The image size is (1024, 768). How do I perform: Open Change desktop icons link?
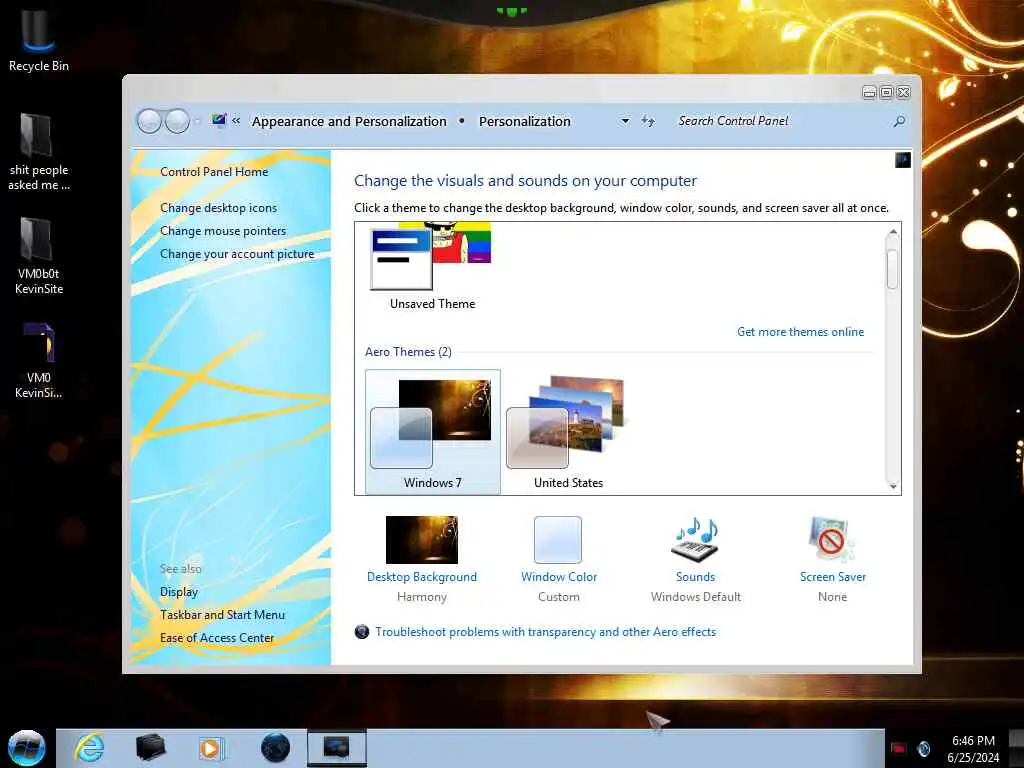coord(218,208)
